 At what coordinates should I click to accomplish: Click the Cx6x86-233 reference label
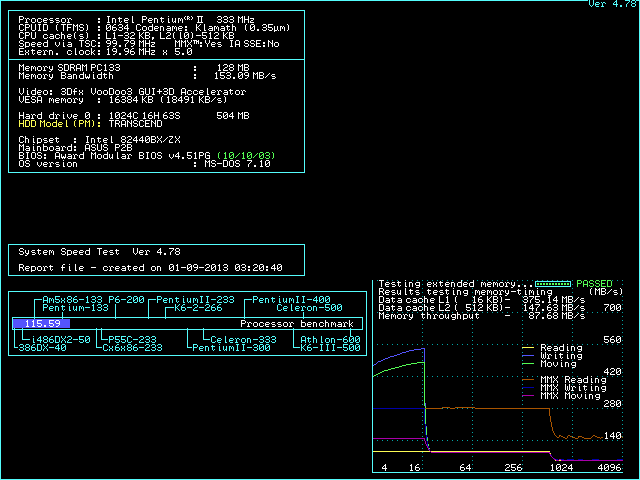[132, 348]
